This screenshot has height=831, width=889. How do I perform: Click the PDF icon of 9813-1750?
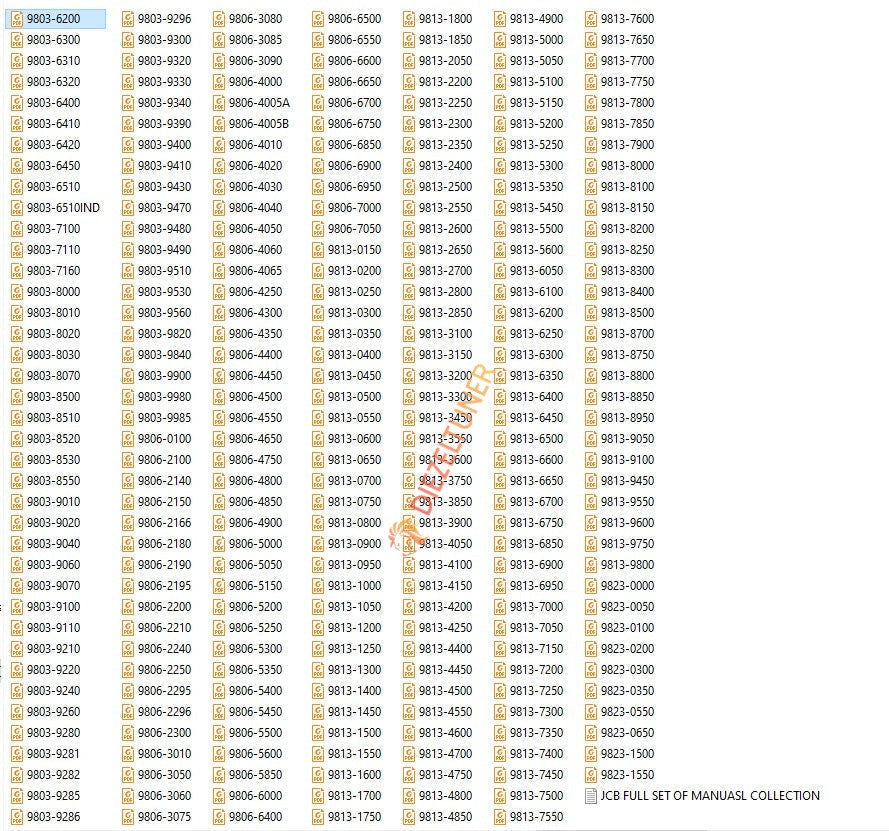point(318,817)
